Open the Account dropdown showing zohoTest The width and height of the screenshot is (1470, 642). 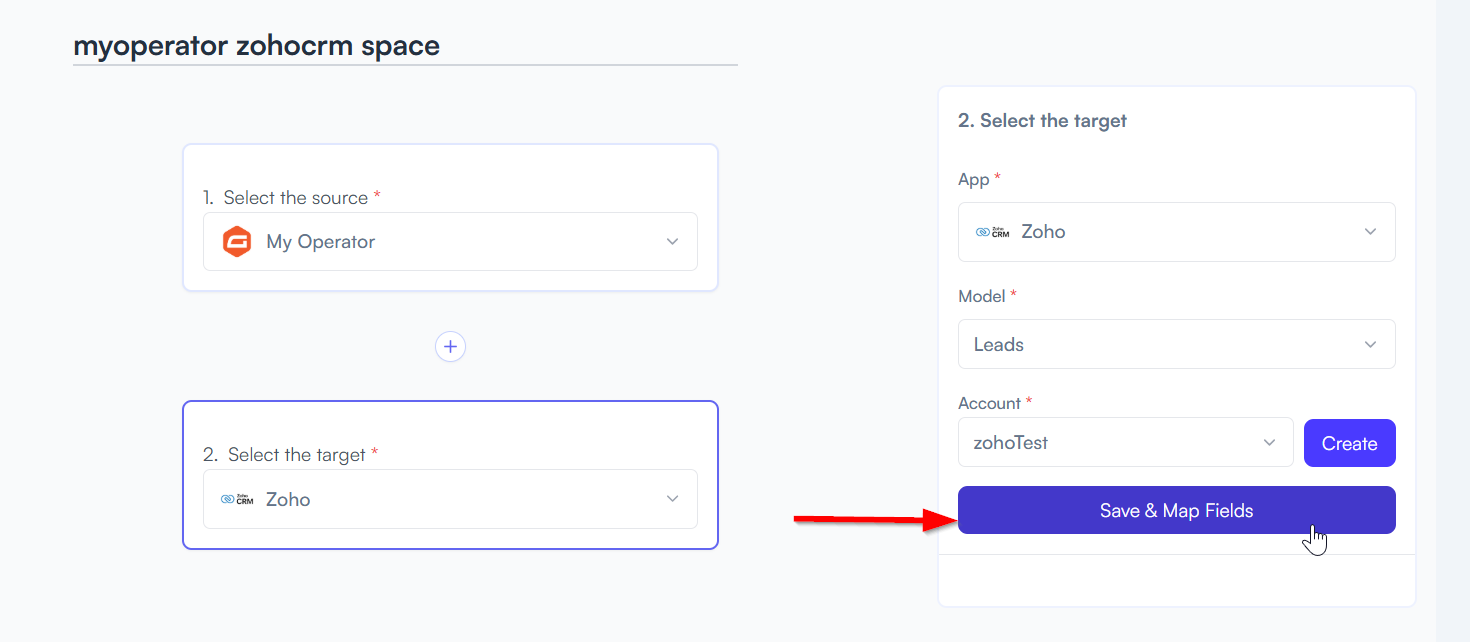(1125, 442)
